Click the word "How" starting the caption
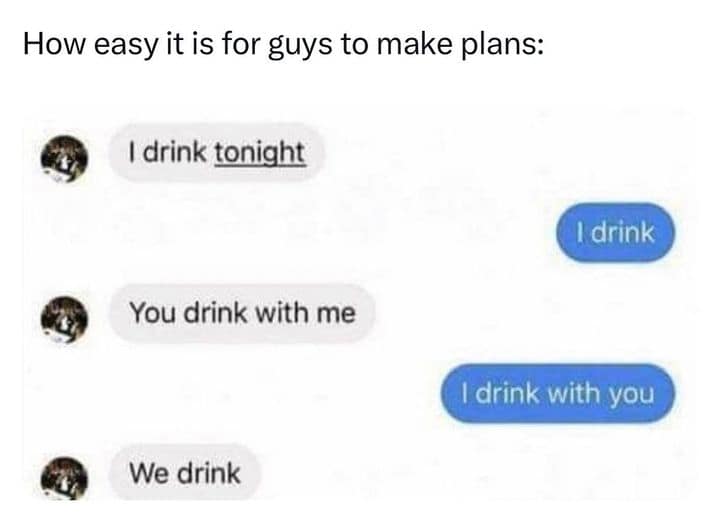This screenshot has width=720, height=528. (54, 45)
